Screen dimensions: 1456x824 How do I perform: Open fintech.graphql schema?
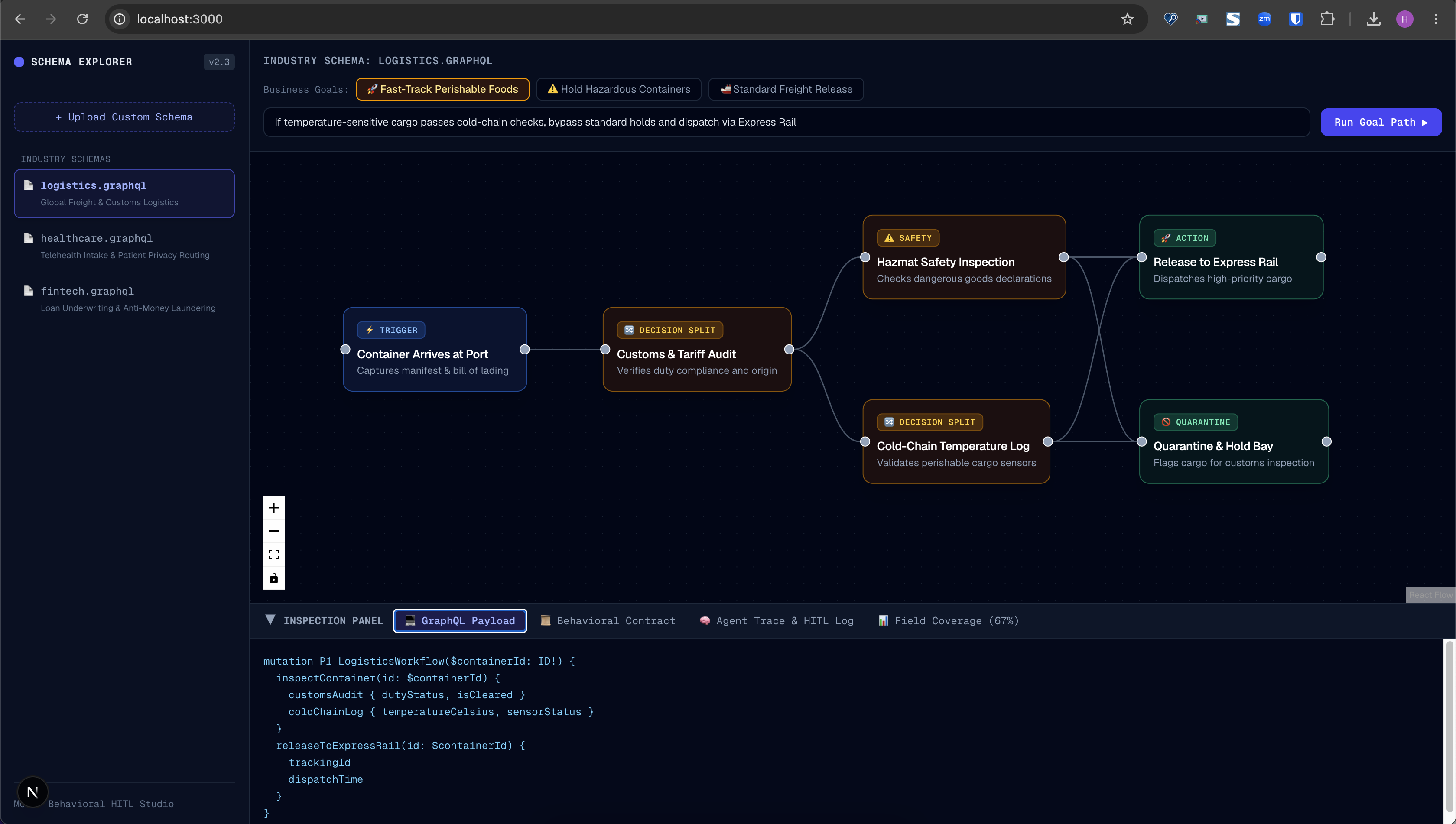(124, 299)
